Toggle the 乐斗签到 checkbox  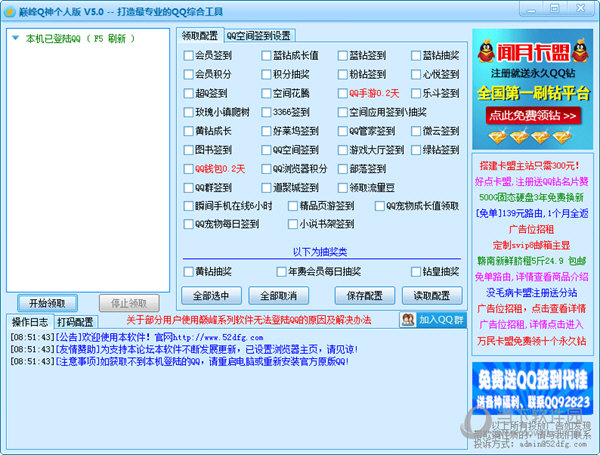tap(416, 93)
